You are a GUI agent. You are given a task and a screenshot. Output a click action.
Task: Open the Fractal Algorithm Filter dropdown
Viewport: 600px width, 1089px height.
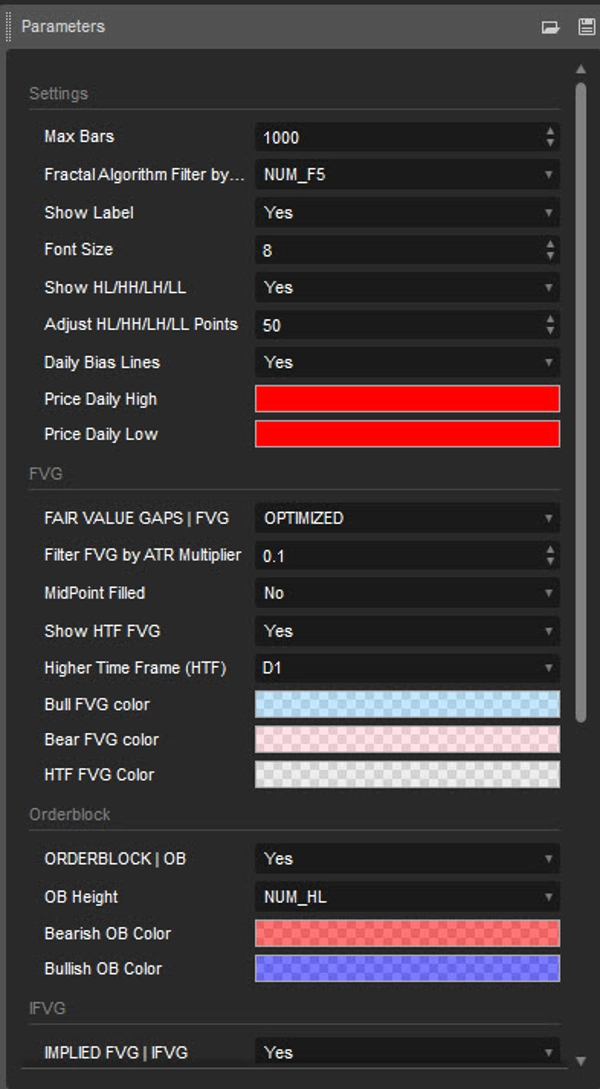(x=405, y=175)
